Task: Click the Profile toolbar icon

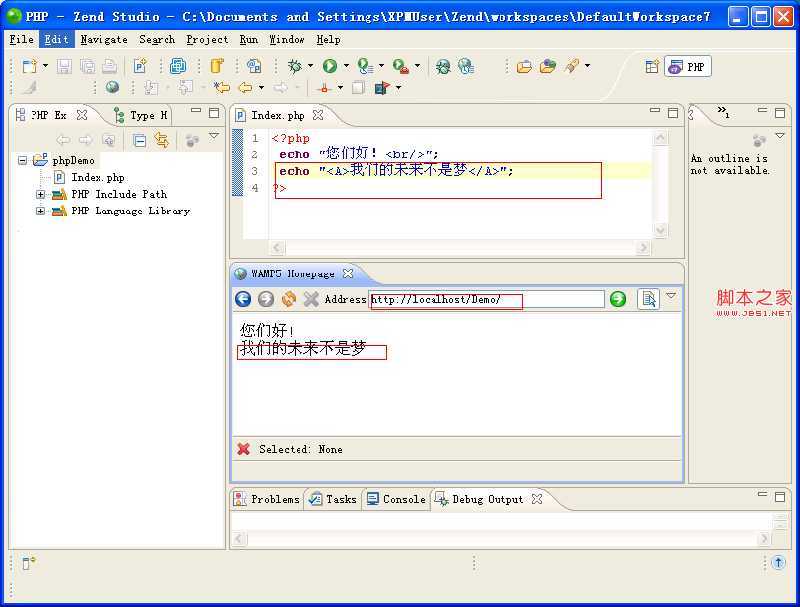Action: coord(365,66)
